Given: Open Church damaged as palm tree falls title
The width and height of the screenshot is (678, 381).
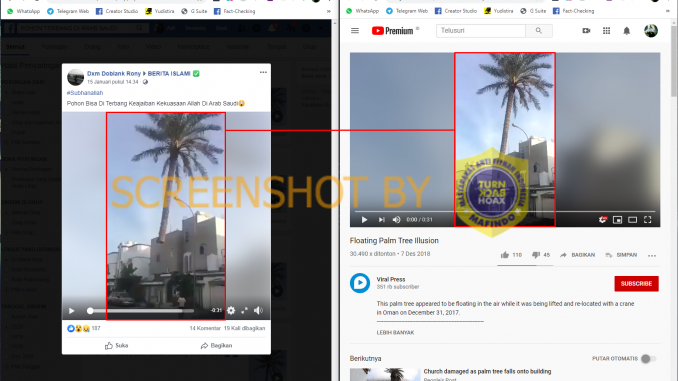Looking at the screenshot, I should coord(487,371).
